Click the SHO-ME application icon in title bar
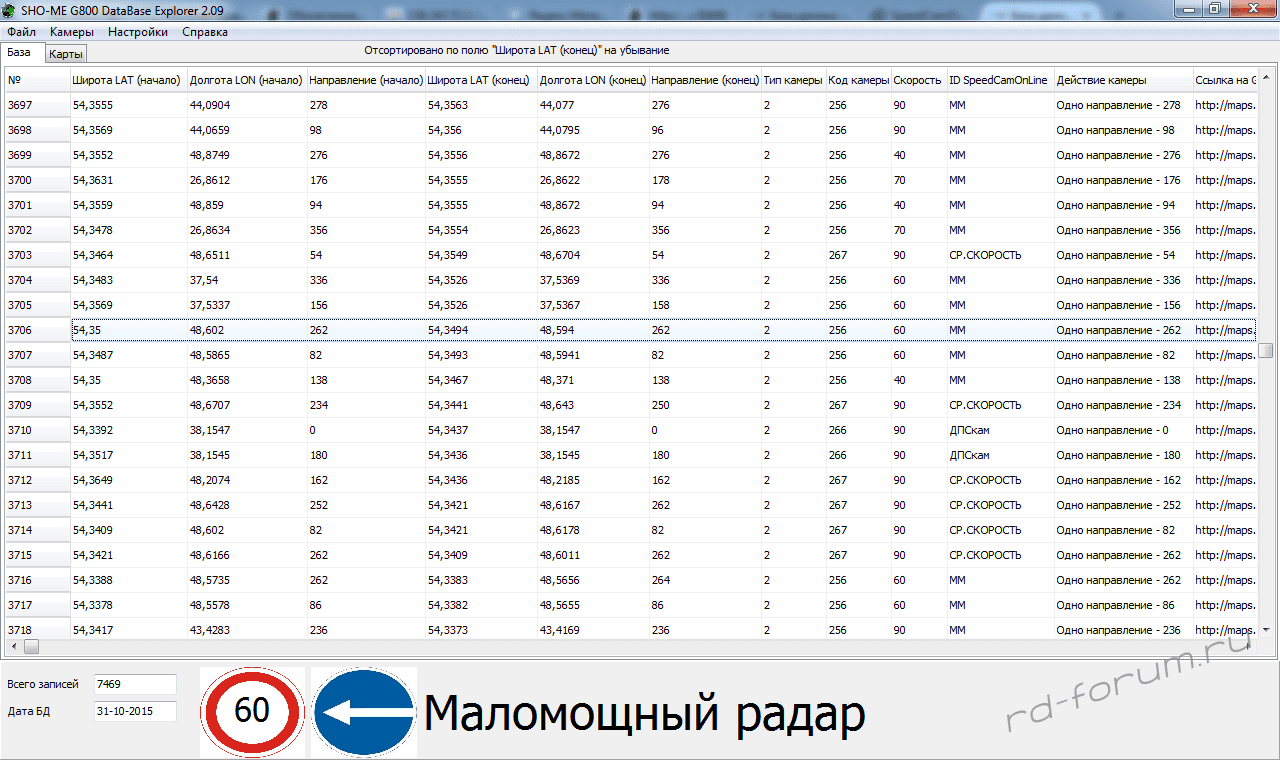Screen dimensions: 1280x760 tap(10, 8)
